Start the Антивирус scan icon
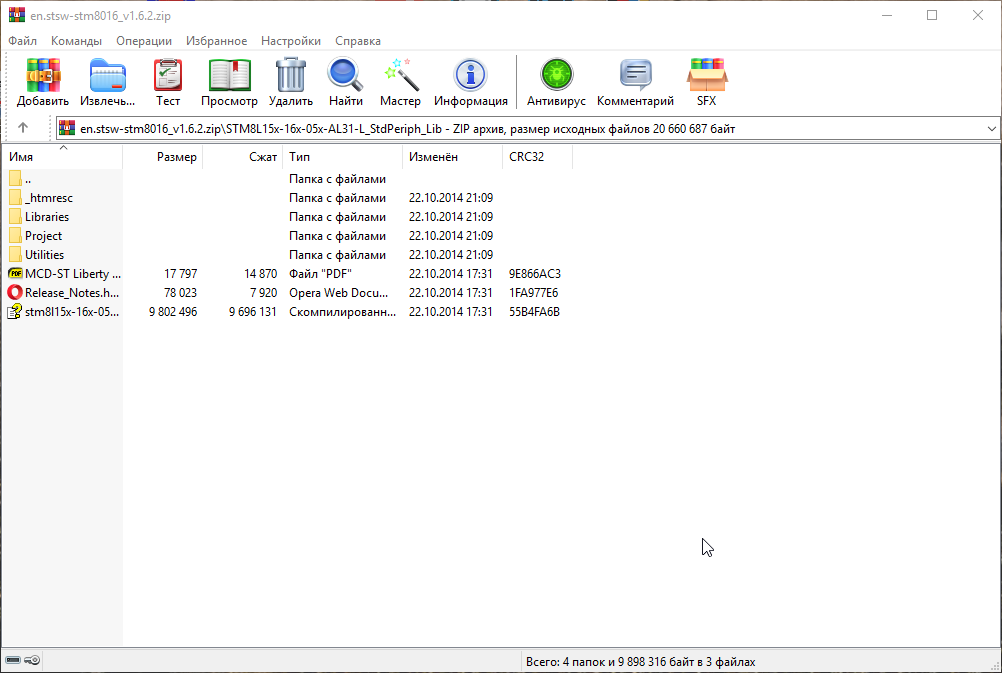Image resolution: width=1002 pixels, height=673 pixels. tap(556, 75)
